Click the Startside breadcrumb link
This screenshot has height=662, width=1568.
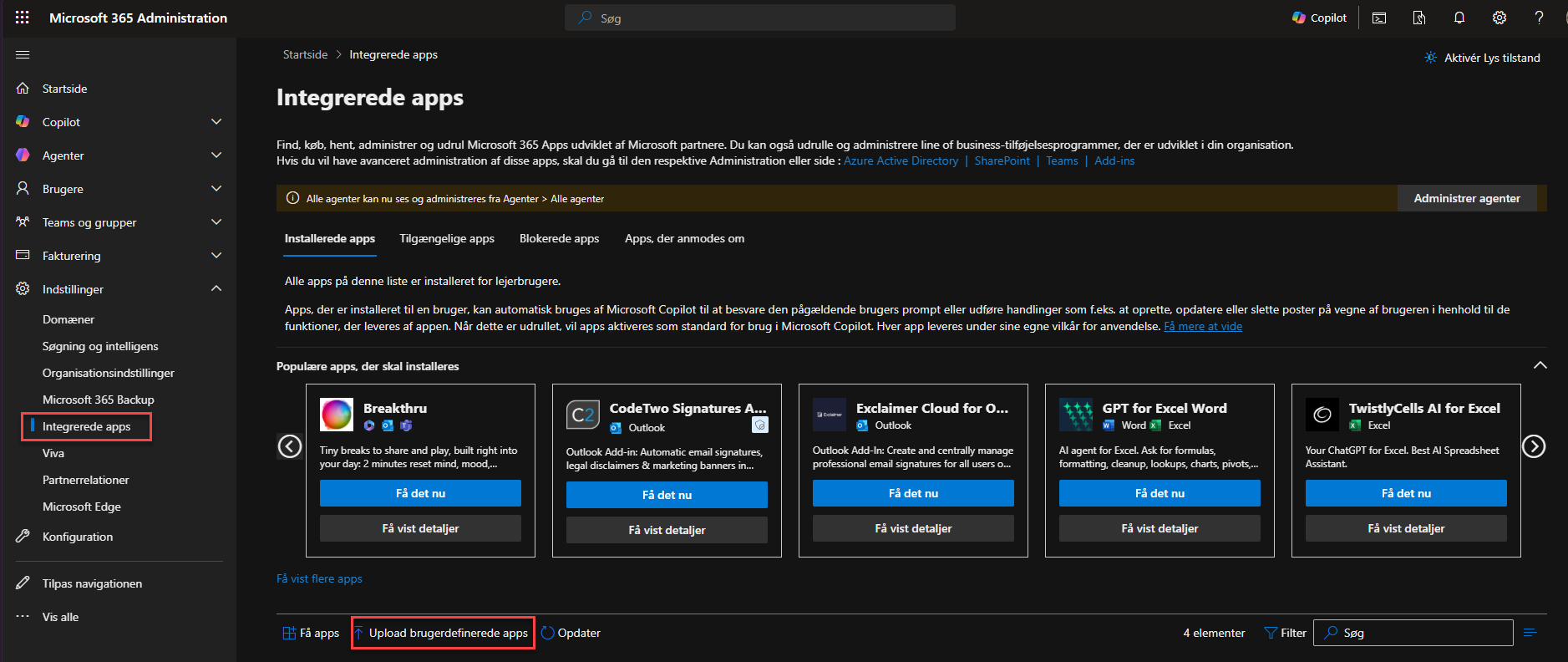305,54
